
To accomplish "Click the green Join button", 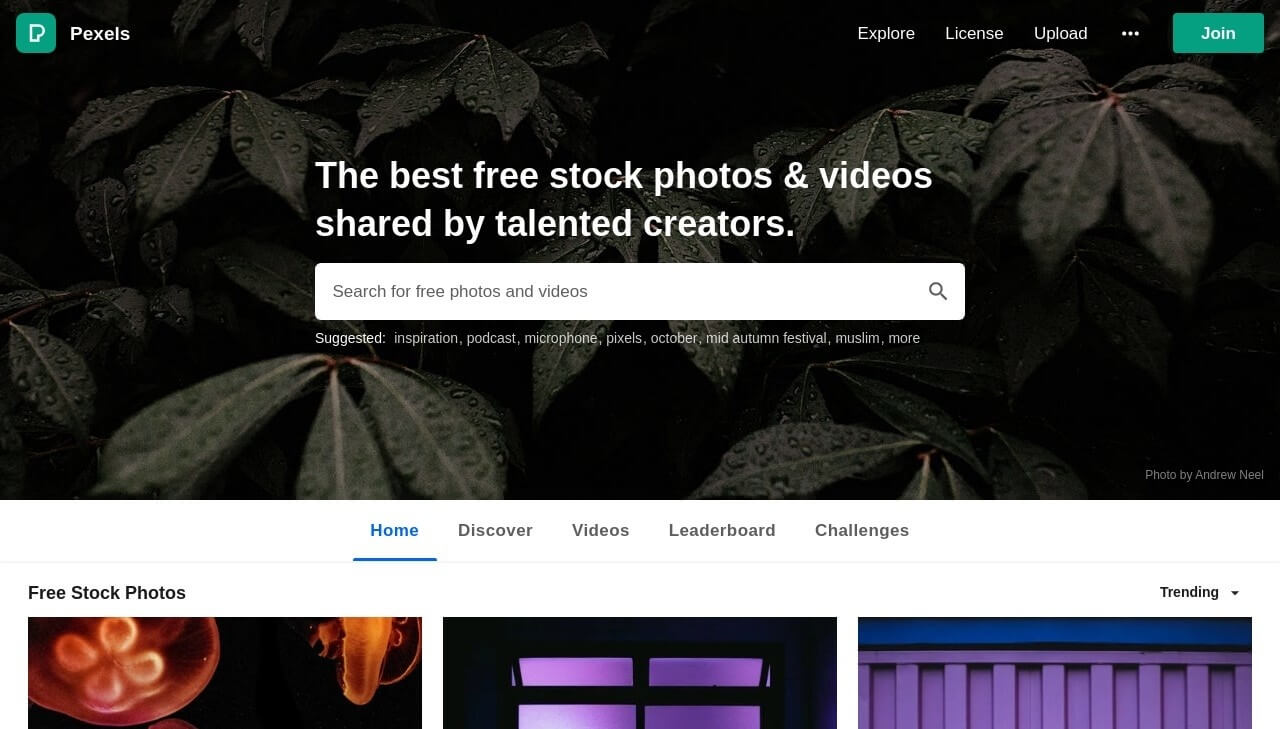I will pos(1218,33).
